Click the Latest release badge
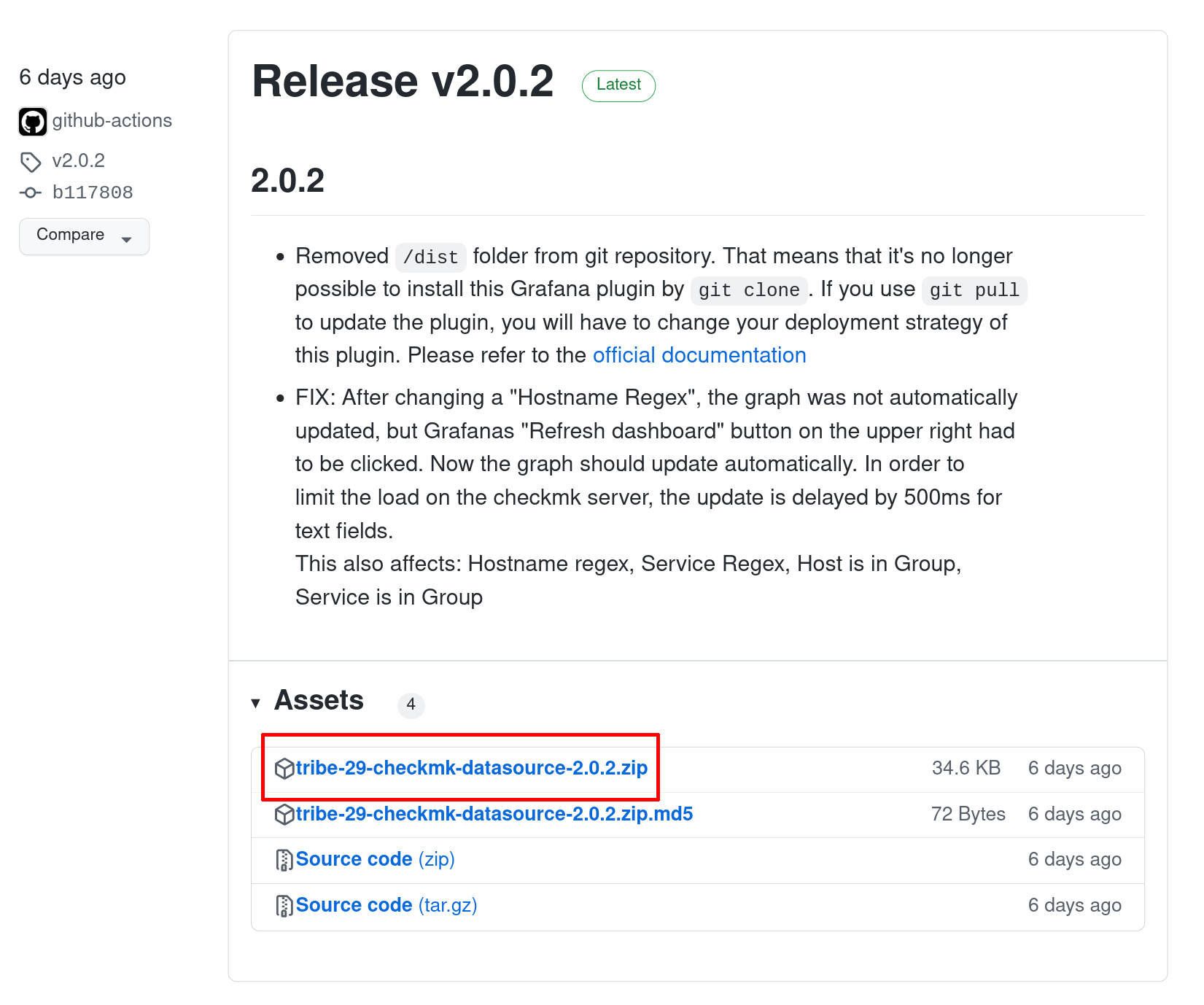Image resolution: width=1204 pixels, height=1005 pixels. (x=618, y=85)
